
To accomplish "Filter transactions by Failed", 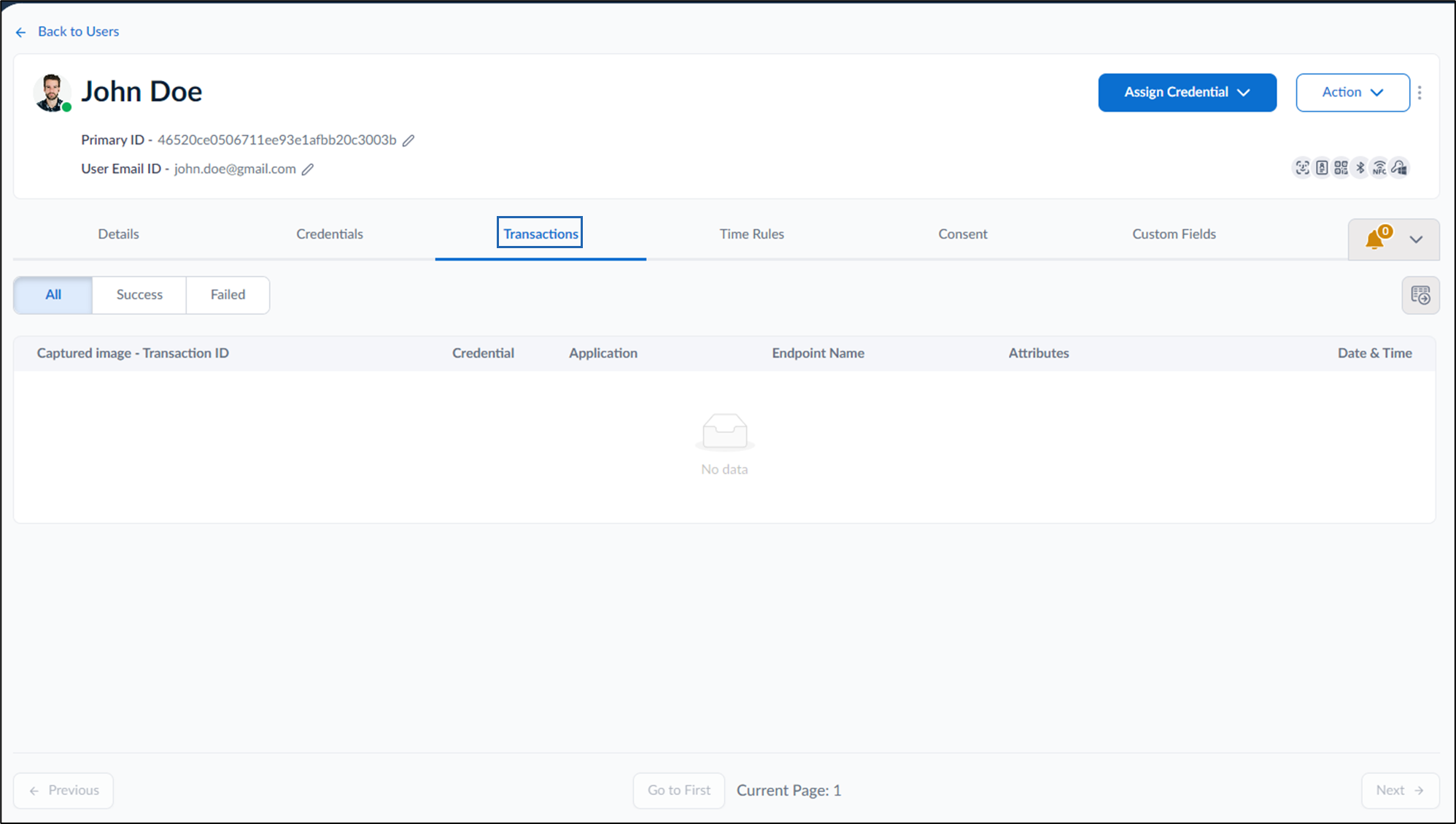I will [228, 295].
